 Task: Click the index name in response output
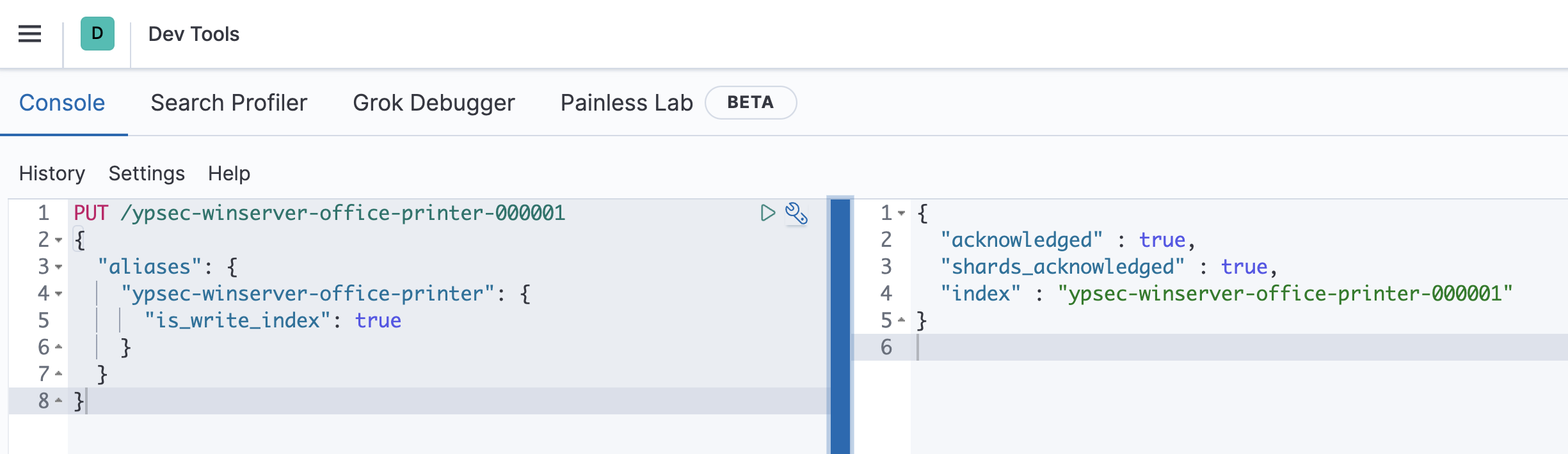pos(1284,294)
